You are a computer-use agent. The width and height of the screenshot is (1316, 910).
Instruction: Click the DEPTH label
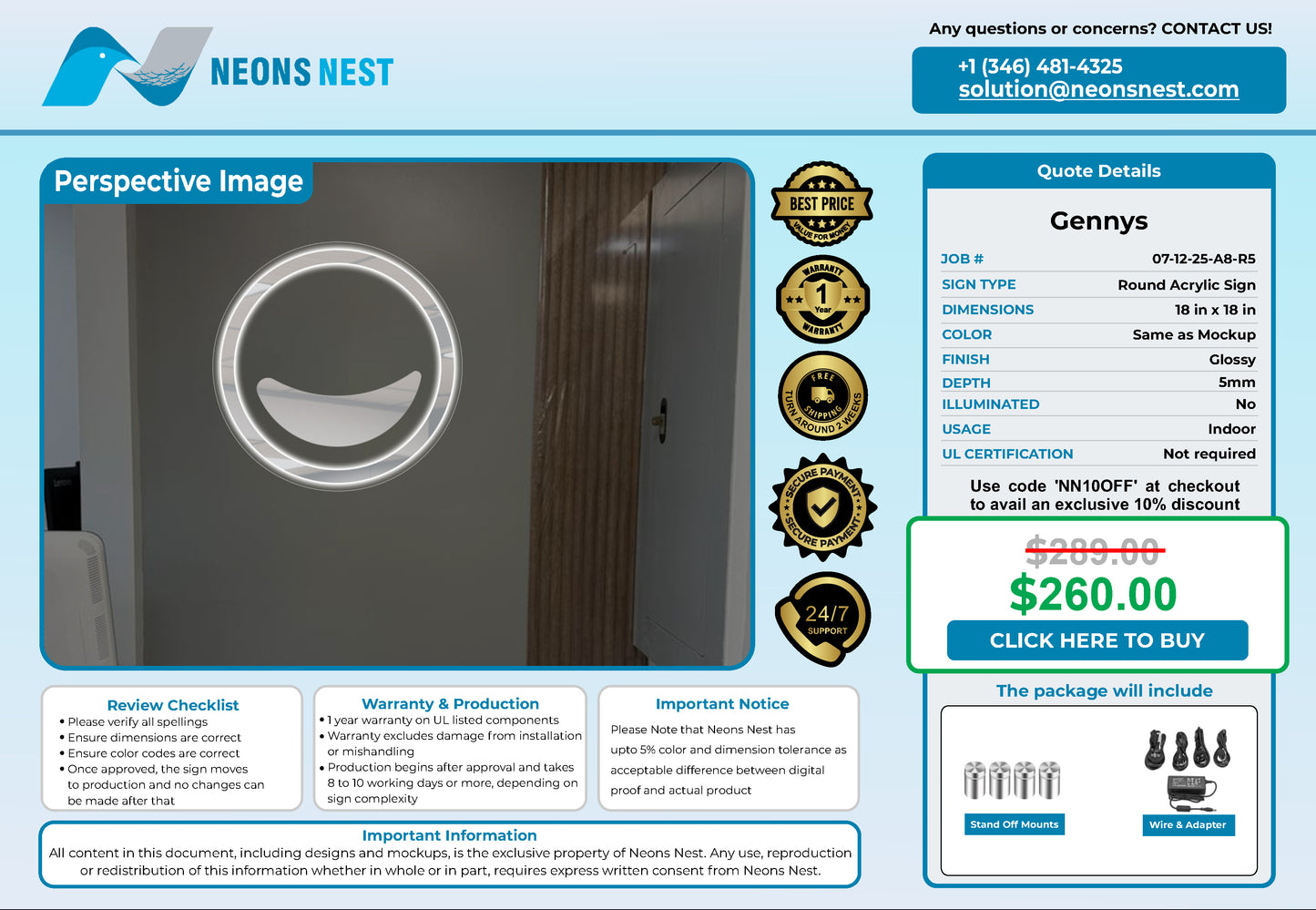coord(966,383)
